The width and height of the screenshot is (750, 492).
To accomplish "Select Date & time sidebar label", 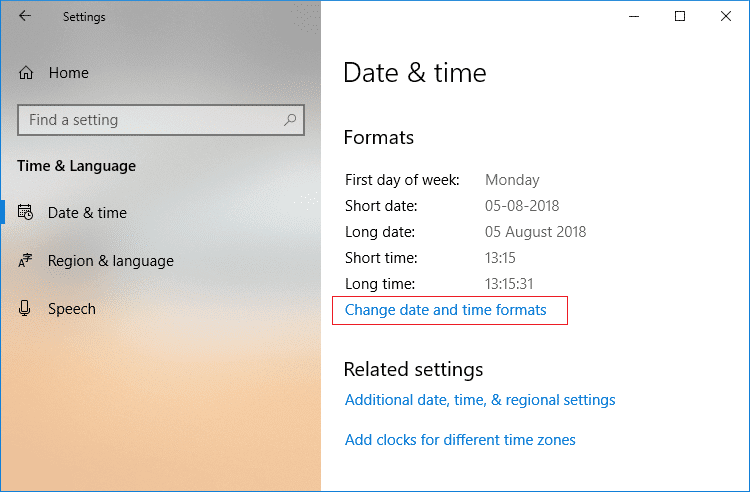I will pyautogui.click(x=87, y=213).
